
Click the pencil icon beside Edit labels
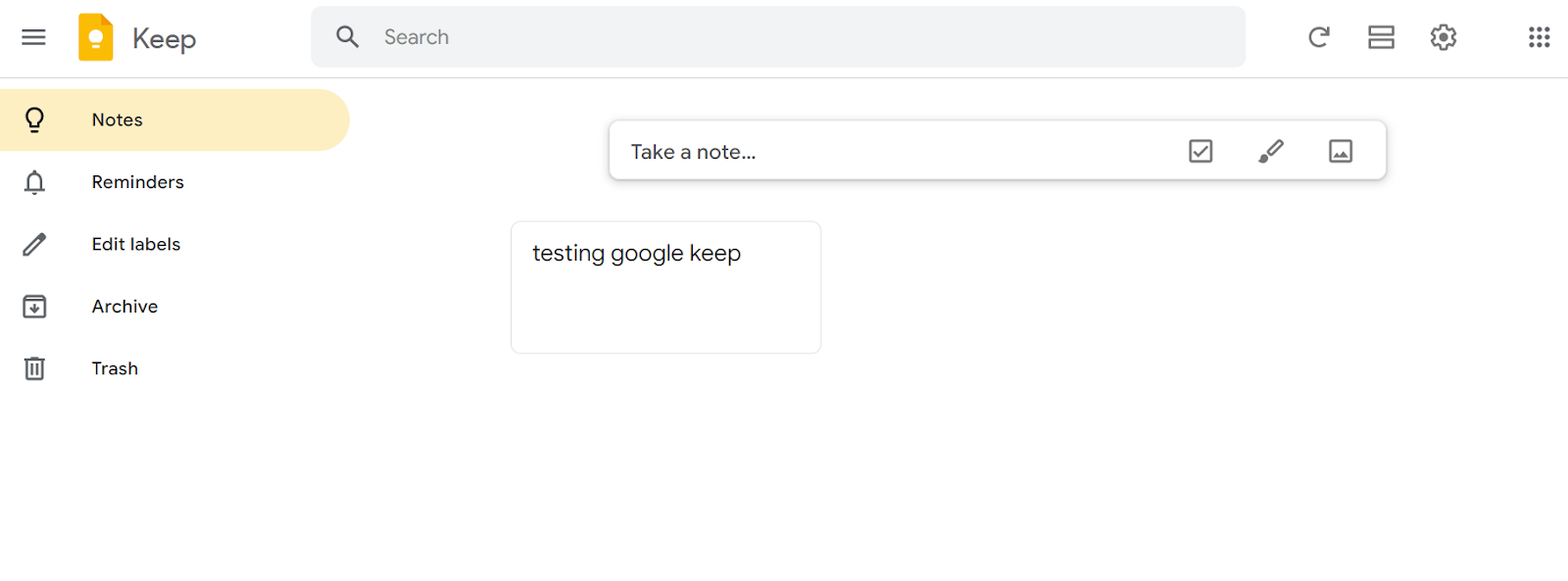pos(34,244)
